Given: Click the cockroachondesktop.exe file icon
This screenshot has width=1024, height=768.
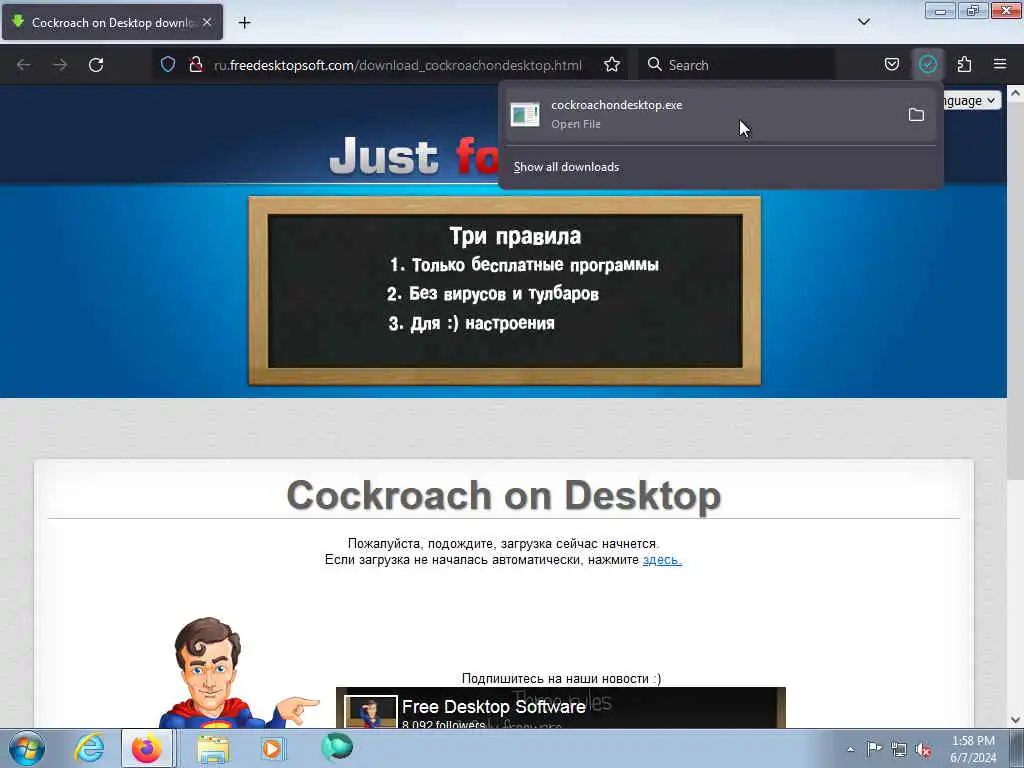Looking at the screenshot, I should point(525,115).
